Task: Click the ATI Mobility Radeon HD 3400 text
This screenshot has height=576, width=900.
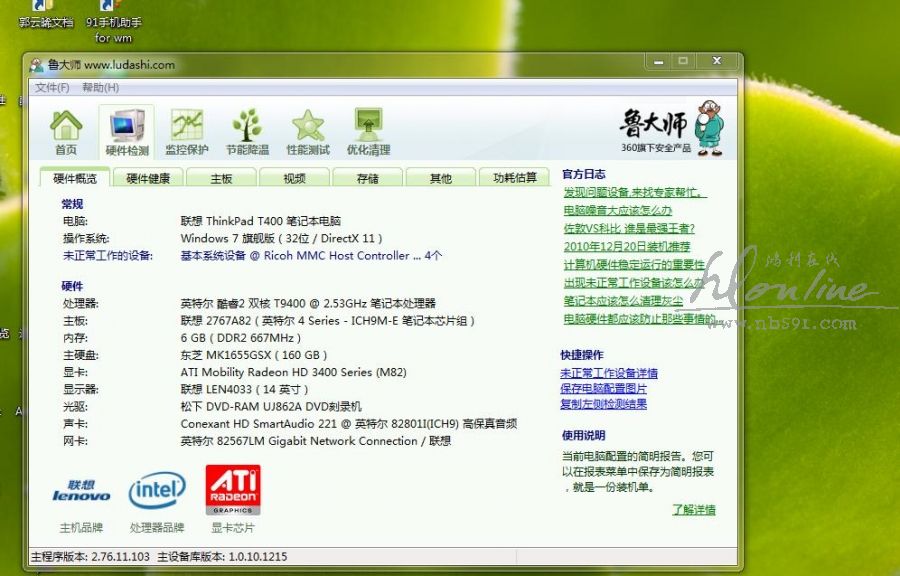Action: (x=293, y=372)
